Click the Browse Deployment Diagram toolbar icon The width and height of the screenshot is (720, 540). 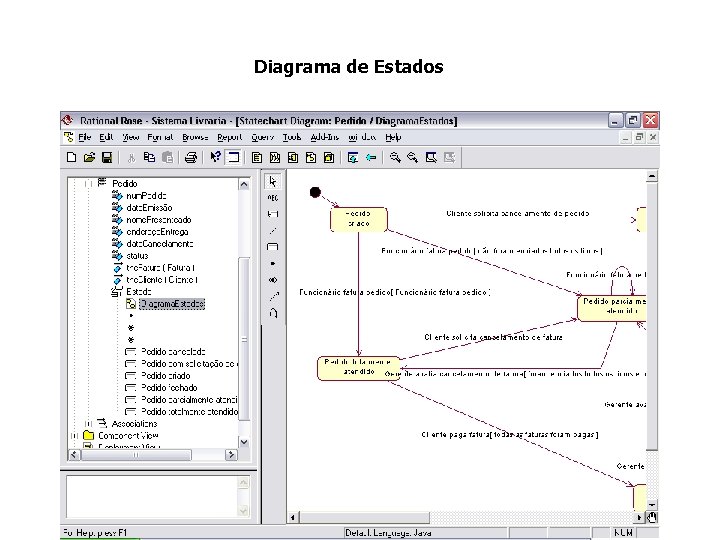tap(329, 158)
